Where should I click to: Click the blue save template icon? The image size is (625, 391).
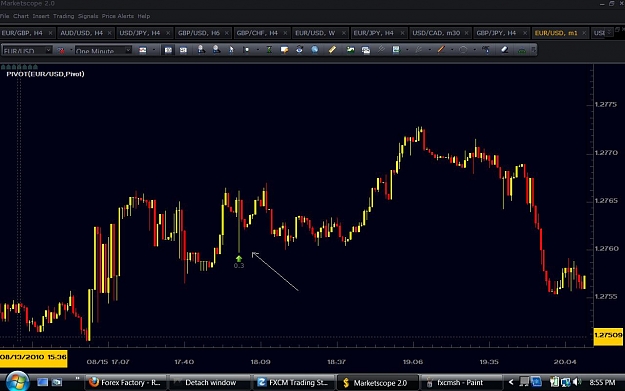396,50
